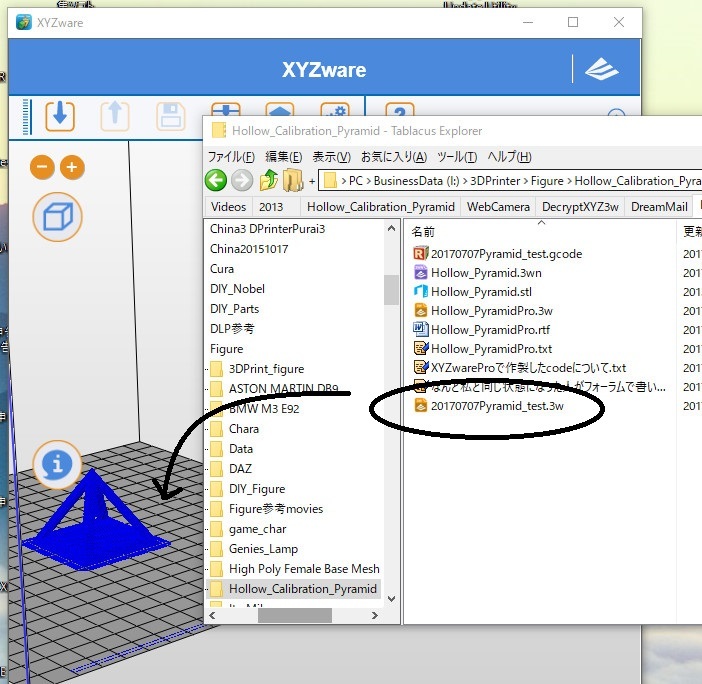Select 3DPrint_figure folder
The height and width of the screenshot is (684, 702).
266,369
